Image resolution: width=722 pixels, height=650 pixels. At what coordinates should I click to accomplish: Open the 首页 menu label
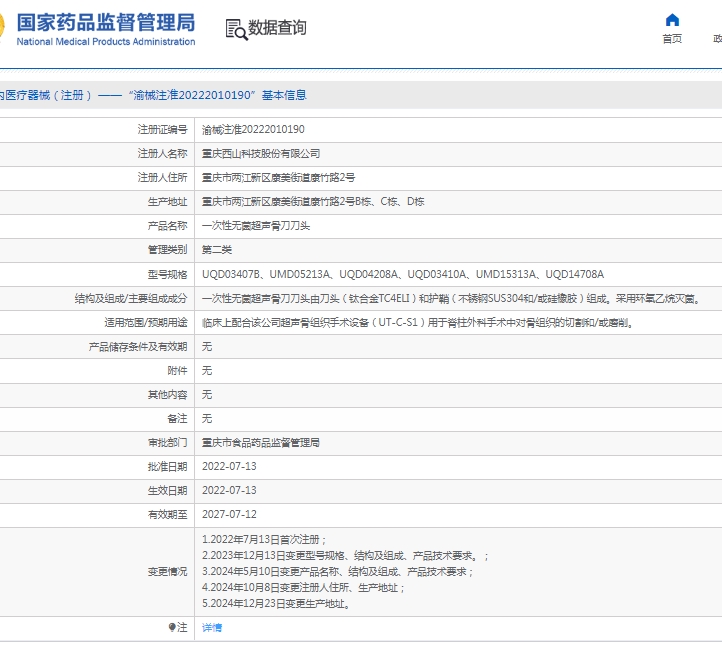point(672,39)
